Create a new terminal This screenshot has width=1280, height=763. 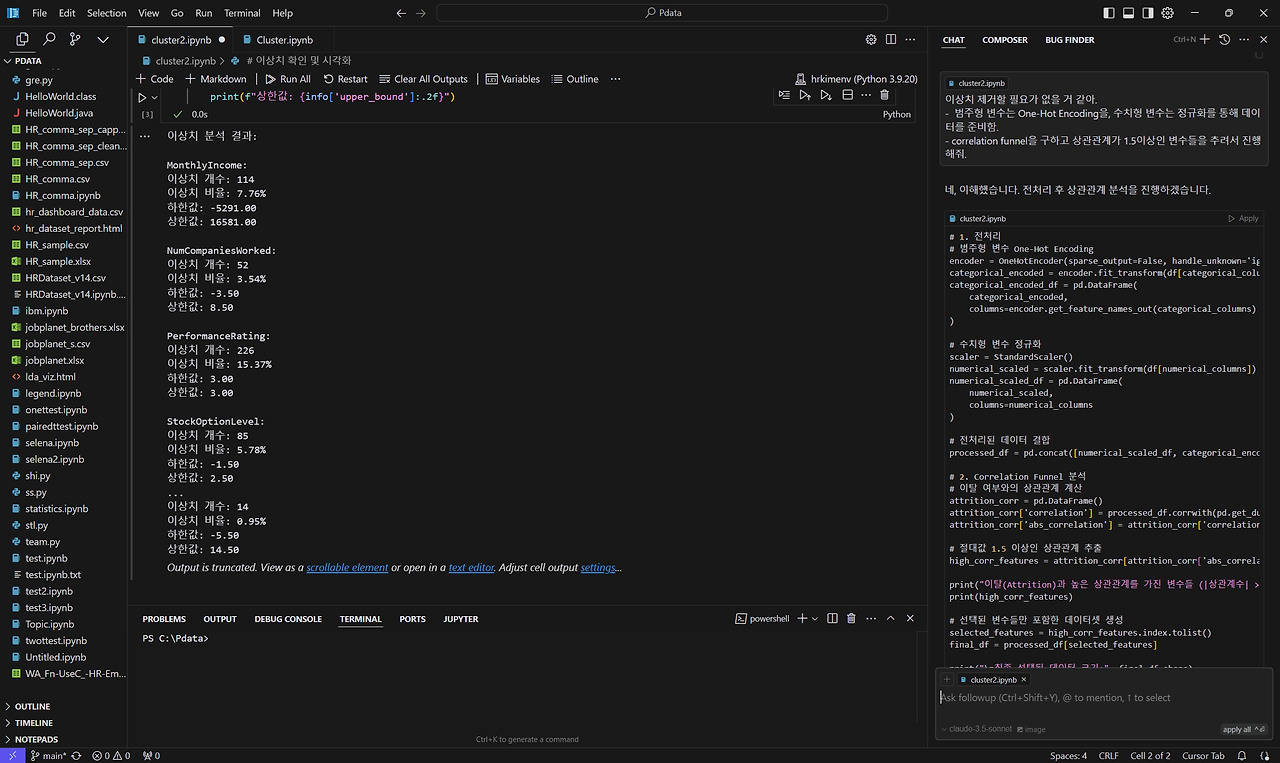point(802,619)
